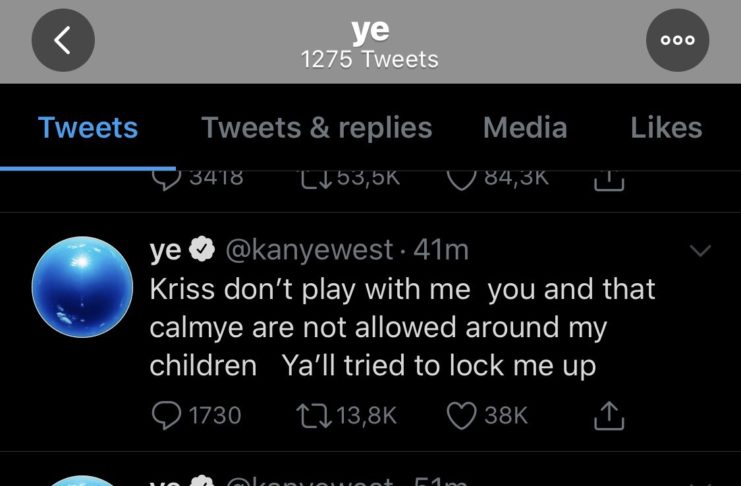Reply to the tweet with 3418 replies
The width and height of the screenshot is (741, 486).
(x=166, y=180)
